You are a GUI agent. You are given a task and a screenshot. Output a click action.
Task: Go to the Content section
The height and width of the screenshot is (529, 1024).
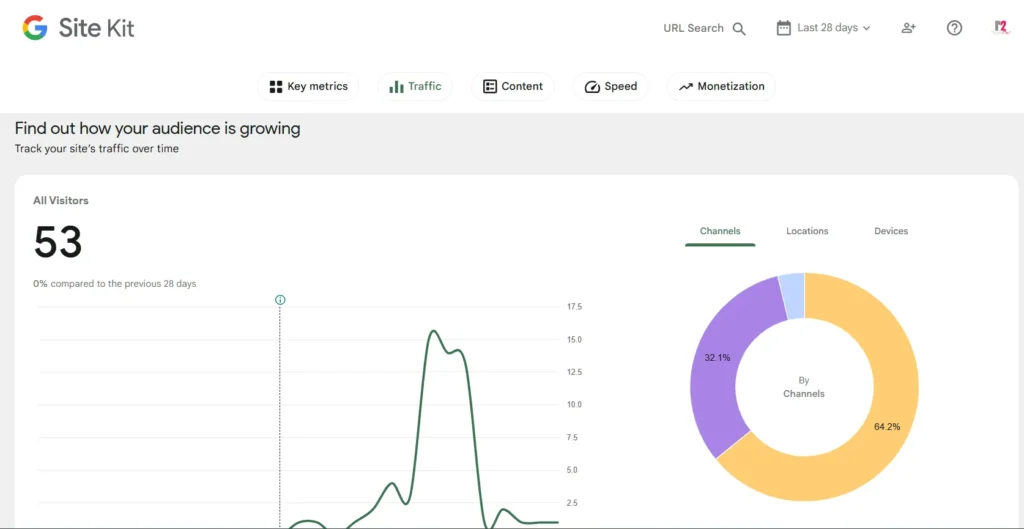pyautogui.click(x=512, y=87)
